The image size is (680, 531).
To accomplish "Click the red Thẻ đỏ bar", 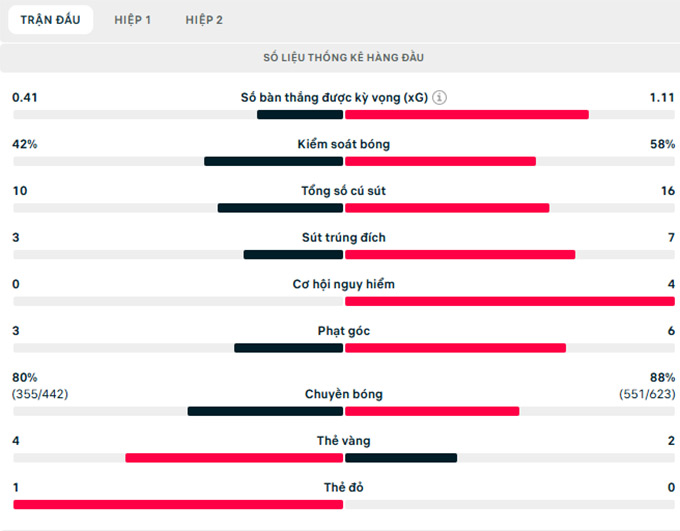I will click(178, 504).
